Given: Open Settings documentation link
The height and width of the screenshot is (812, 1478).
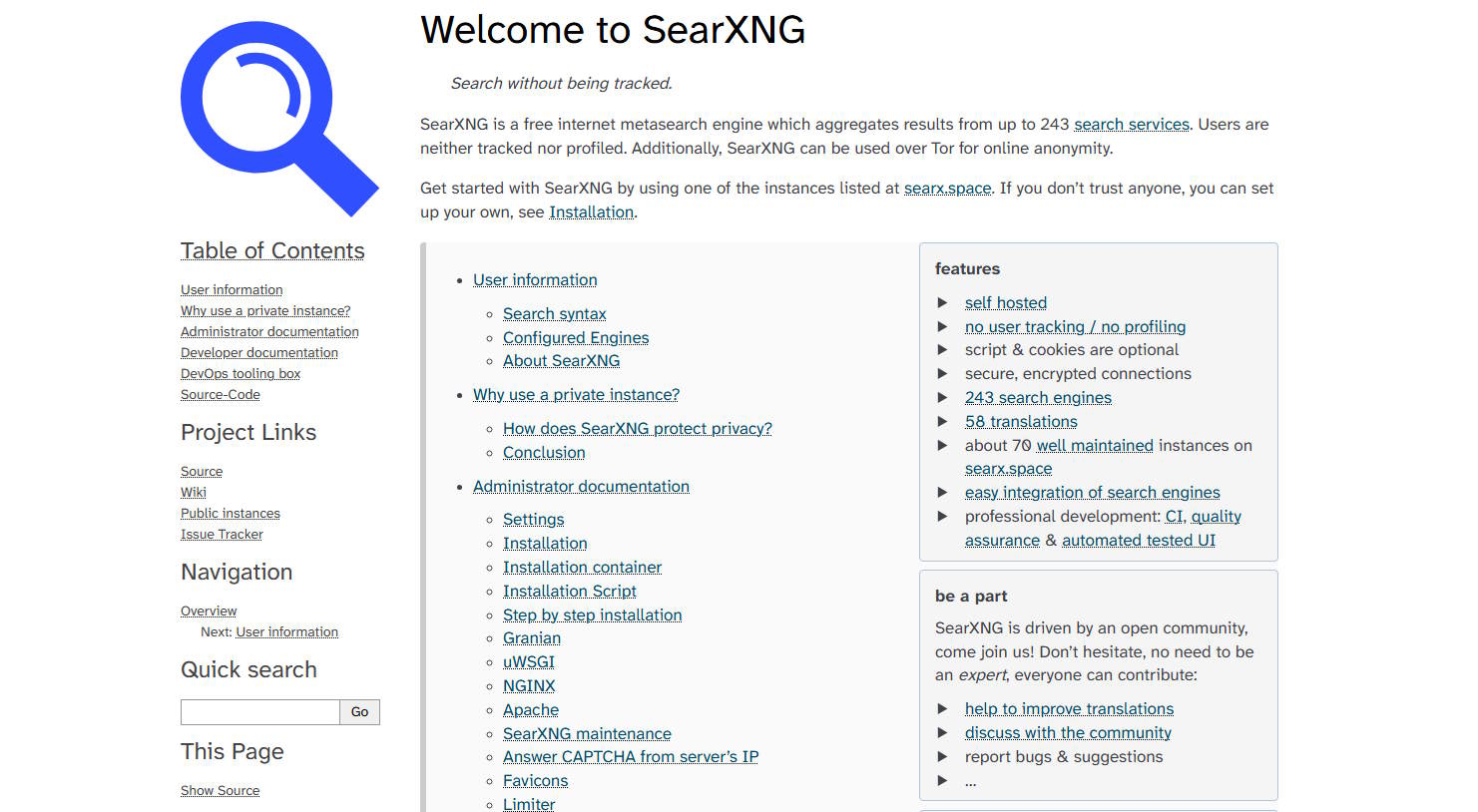Looking at the screenshot, I should pyautogui.click(x=534, y=520).
